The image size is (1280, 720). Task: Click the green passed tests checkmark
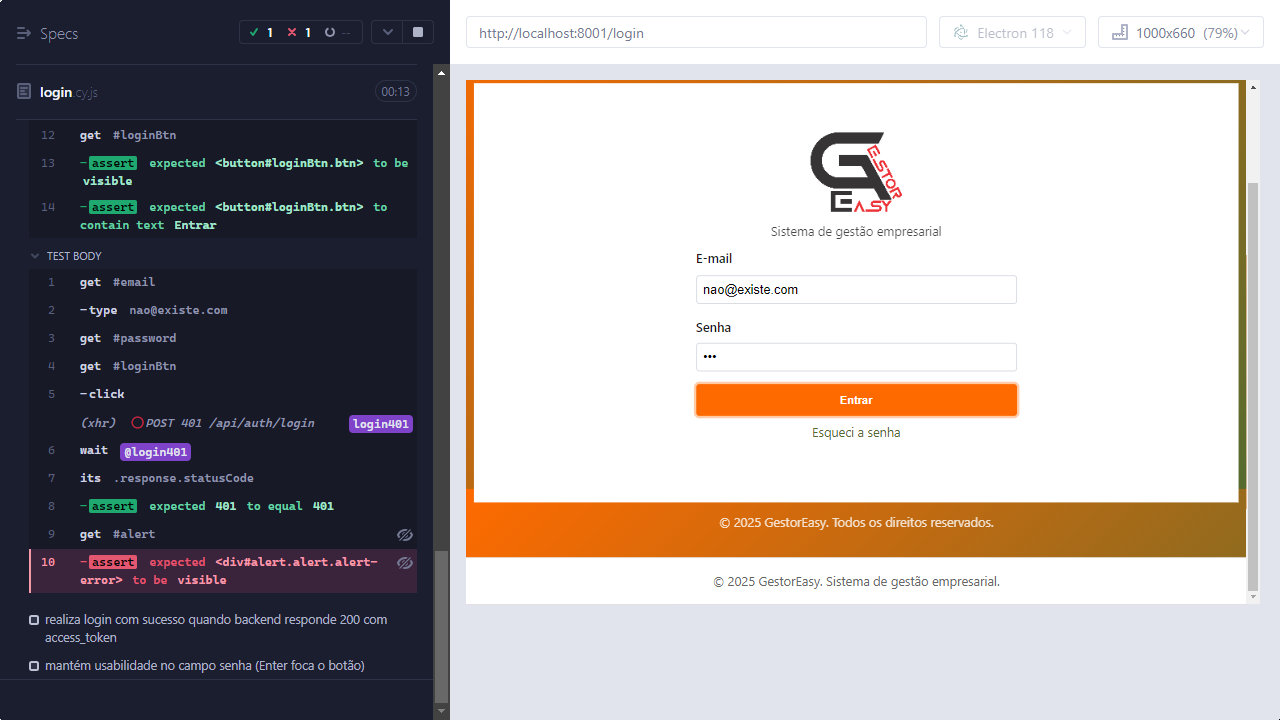[256, 33]
